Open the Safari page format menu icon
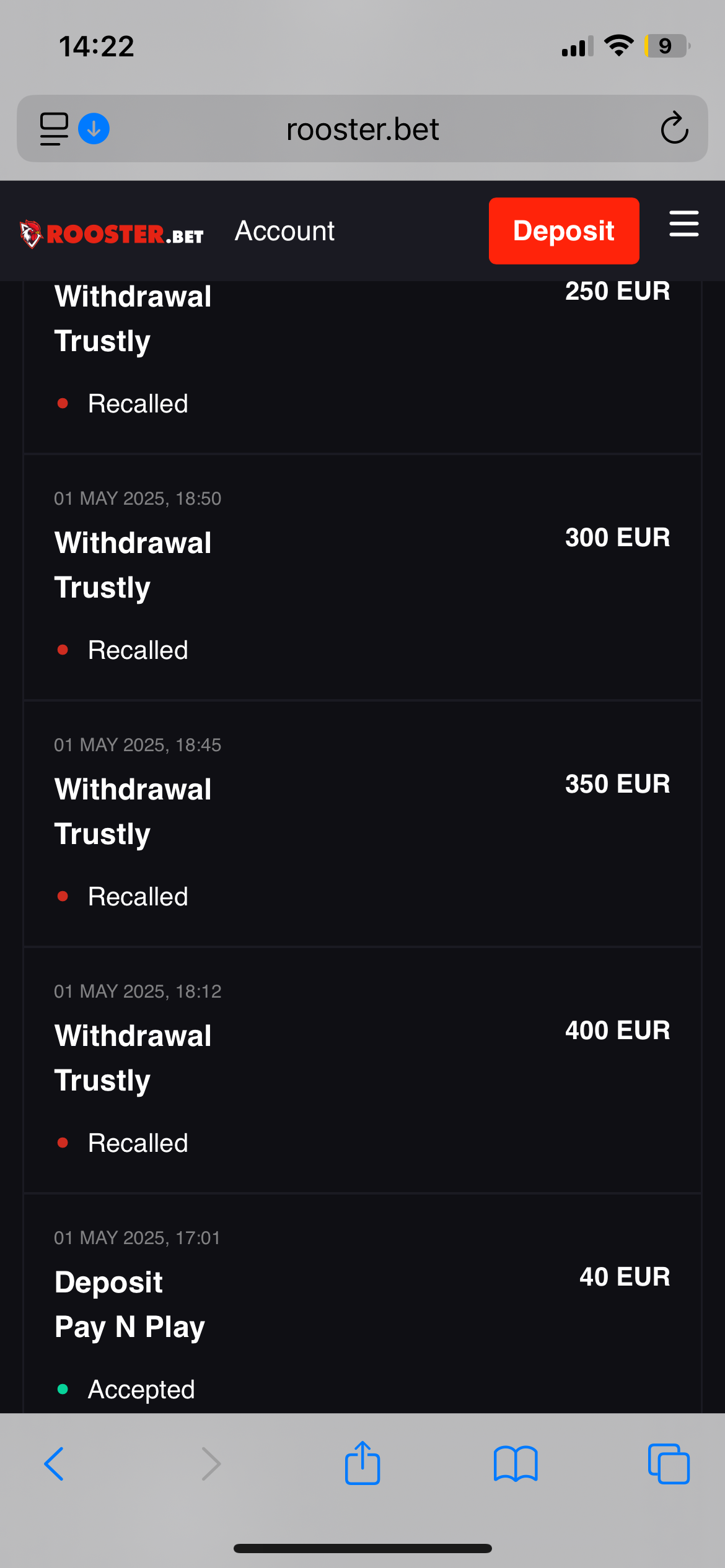 54,129
